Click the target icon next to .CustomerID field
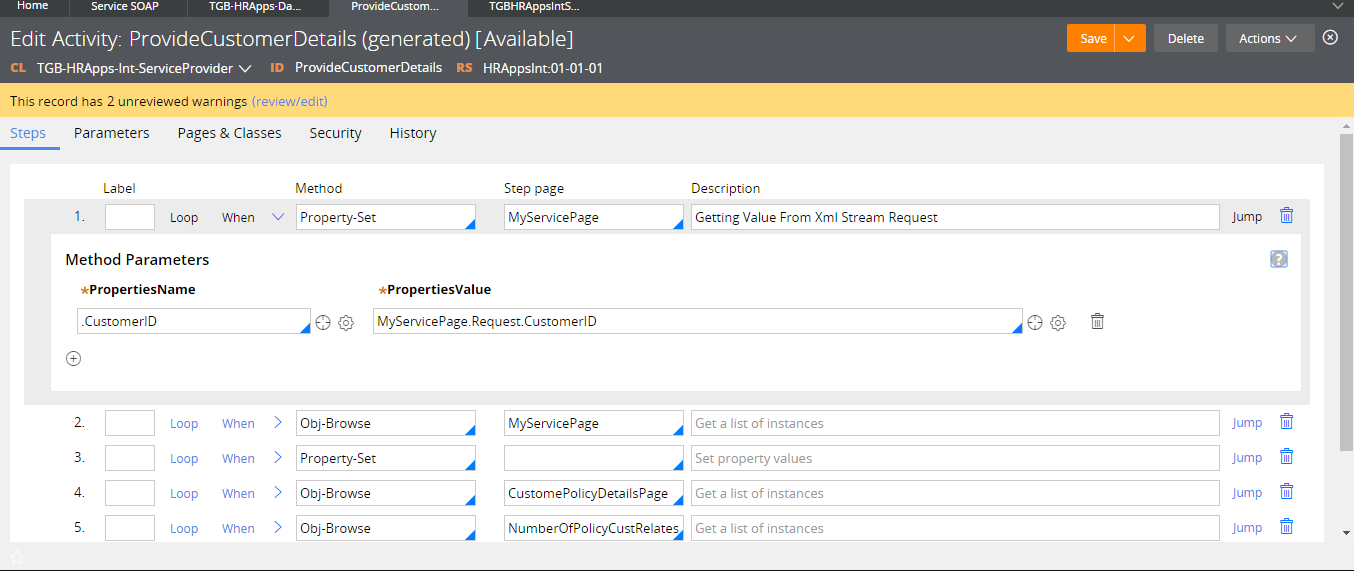Viewport: 1354px width, 571px height. pyautogui.click(x=323, y=322)
